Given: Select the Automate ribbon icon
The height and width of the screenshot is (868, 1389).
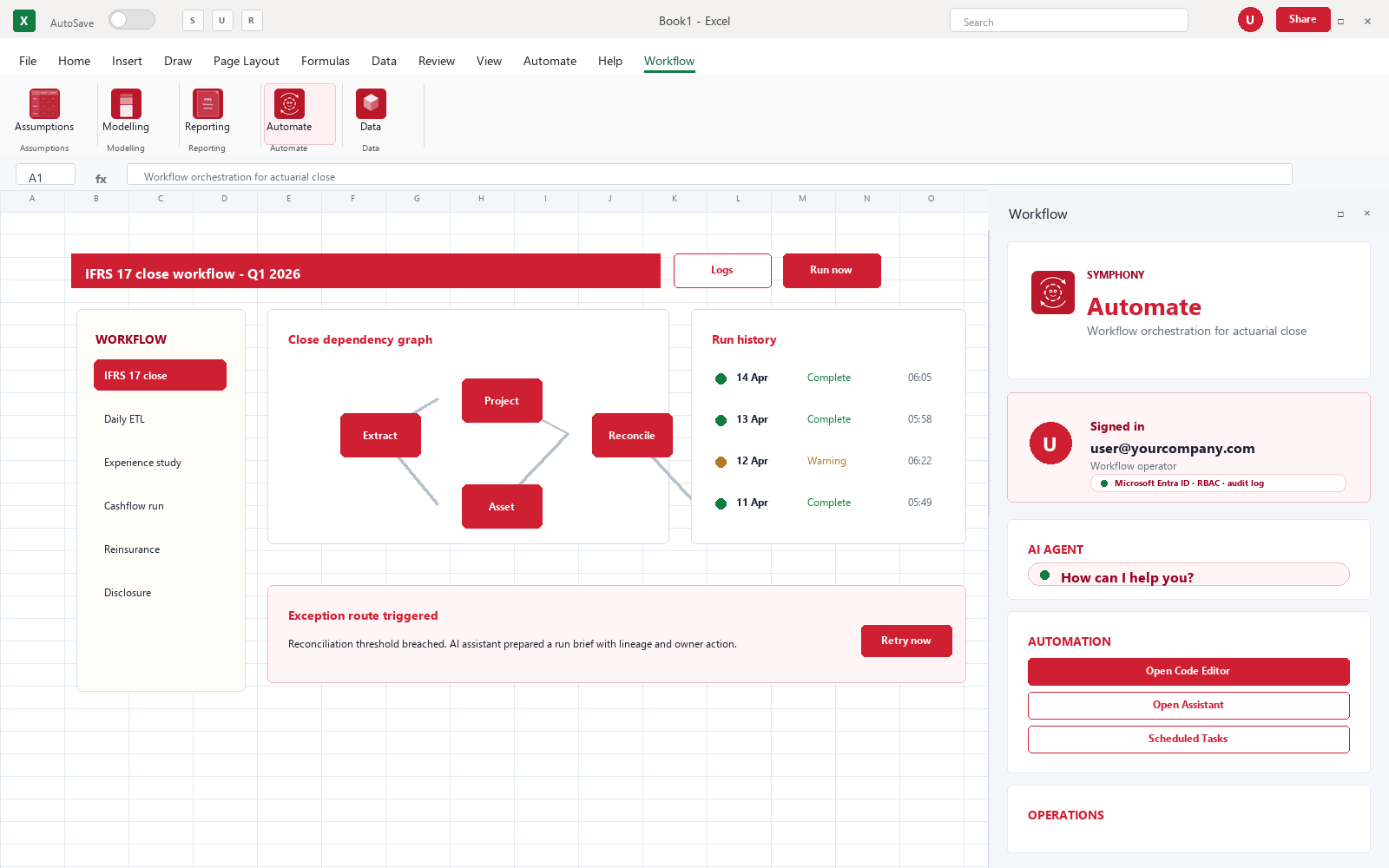Looking at the screenshot, I should [289, 104].
